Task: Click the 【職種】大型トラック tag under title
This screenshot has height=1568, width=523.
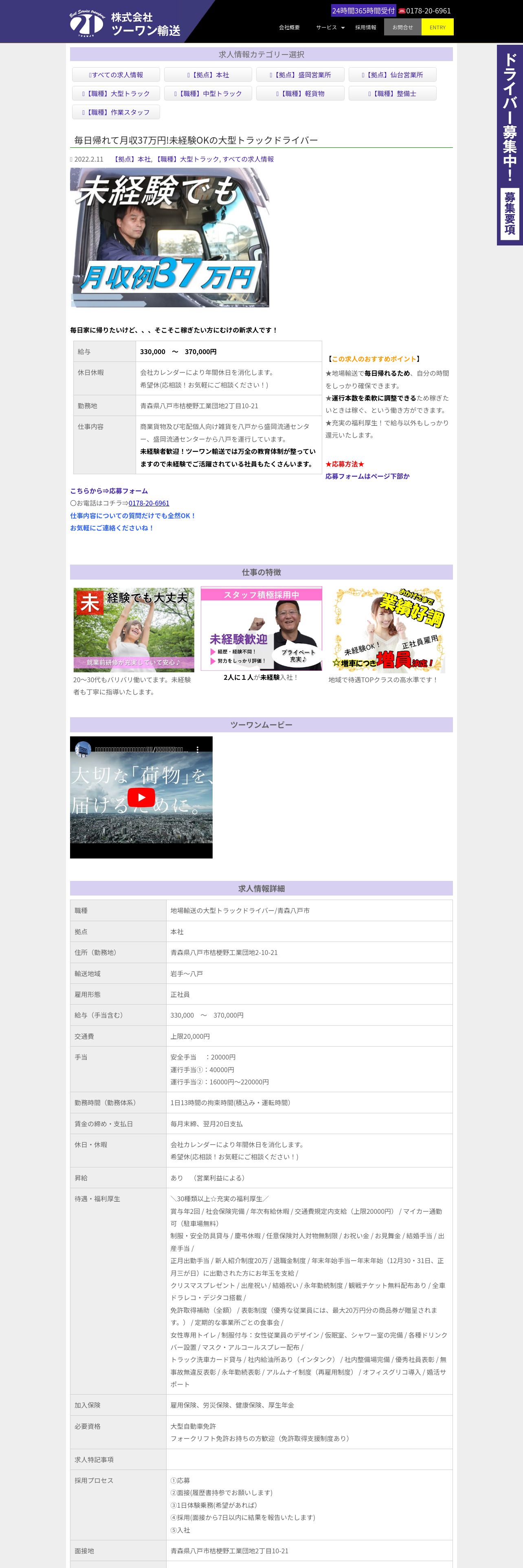Action: pos(187,160)
